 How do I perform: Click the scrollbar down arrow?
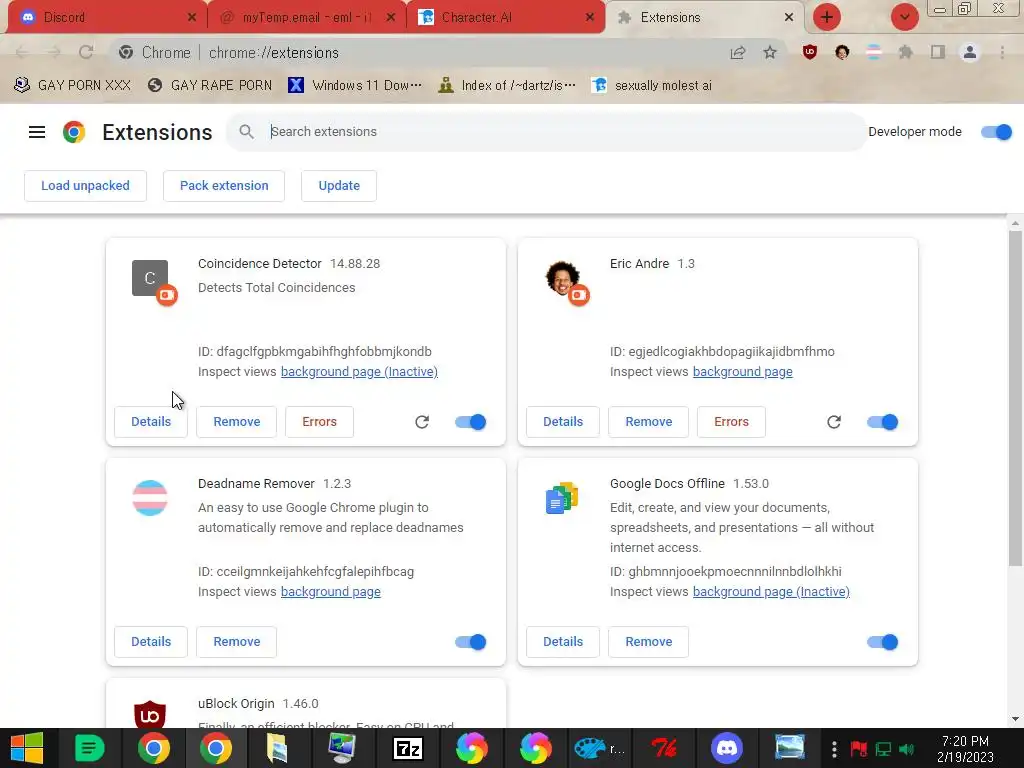1016,719
